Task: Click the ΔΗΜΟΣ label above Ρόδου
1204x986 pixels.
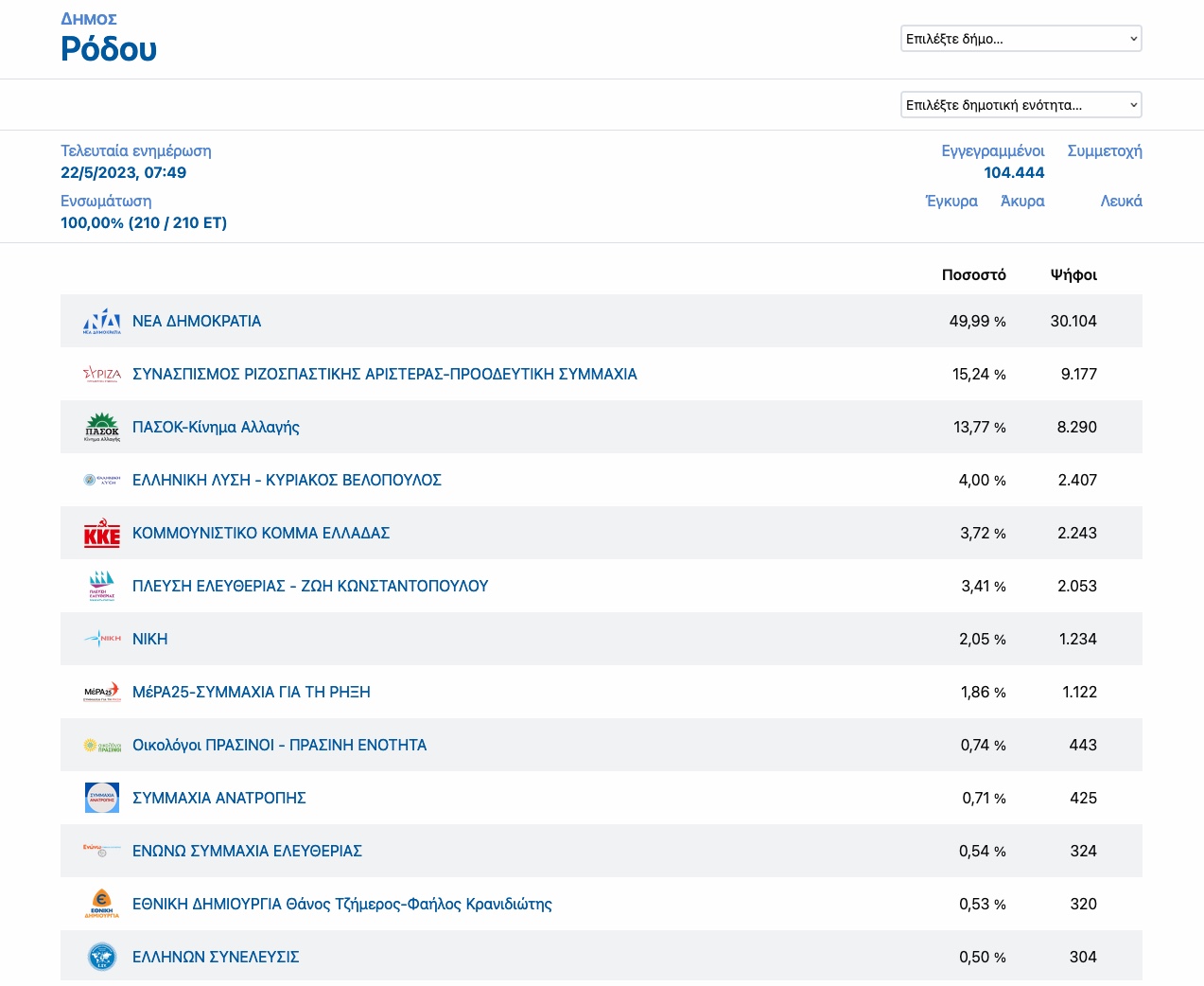Action: point(89,19)
